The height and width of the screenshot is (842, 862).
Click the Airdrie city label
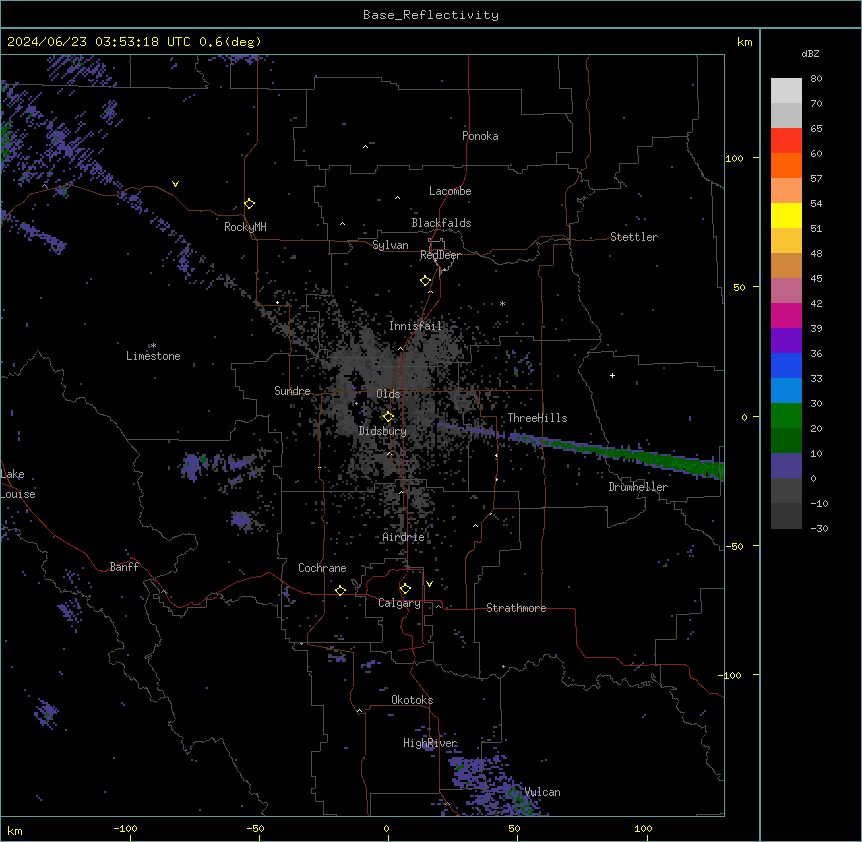click(403, 537)
